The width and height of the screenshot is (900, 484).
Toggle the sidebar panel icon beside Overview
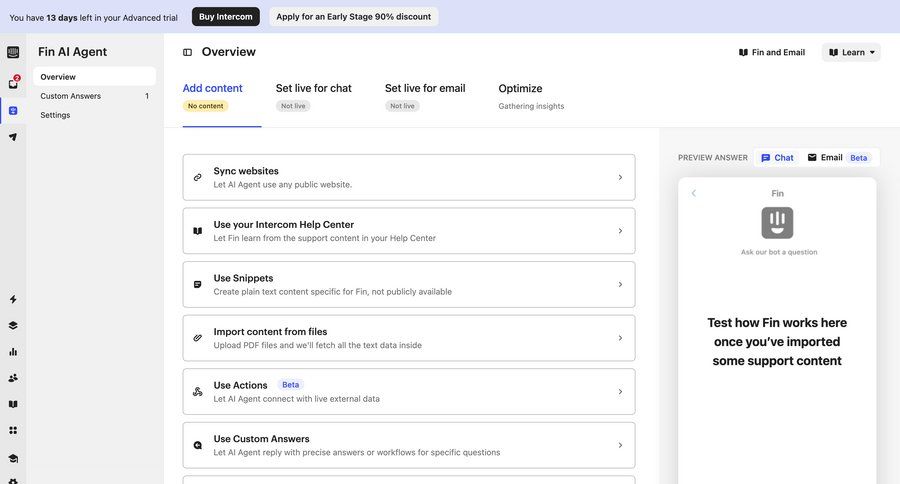188,52
